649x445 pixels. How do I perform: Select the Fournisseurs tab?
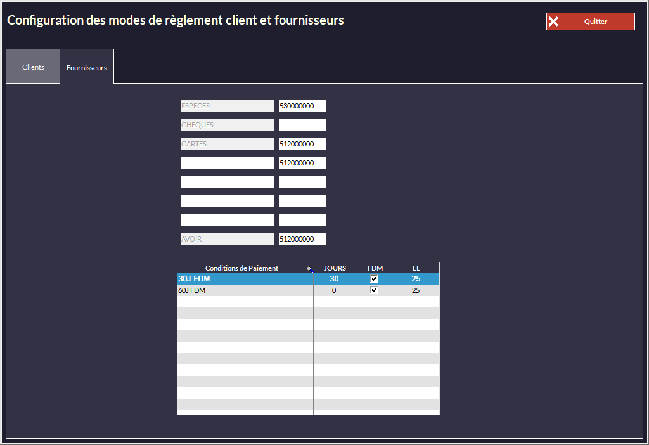click(x=87, y=68)
